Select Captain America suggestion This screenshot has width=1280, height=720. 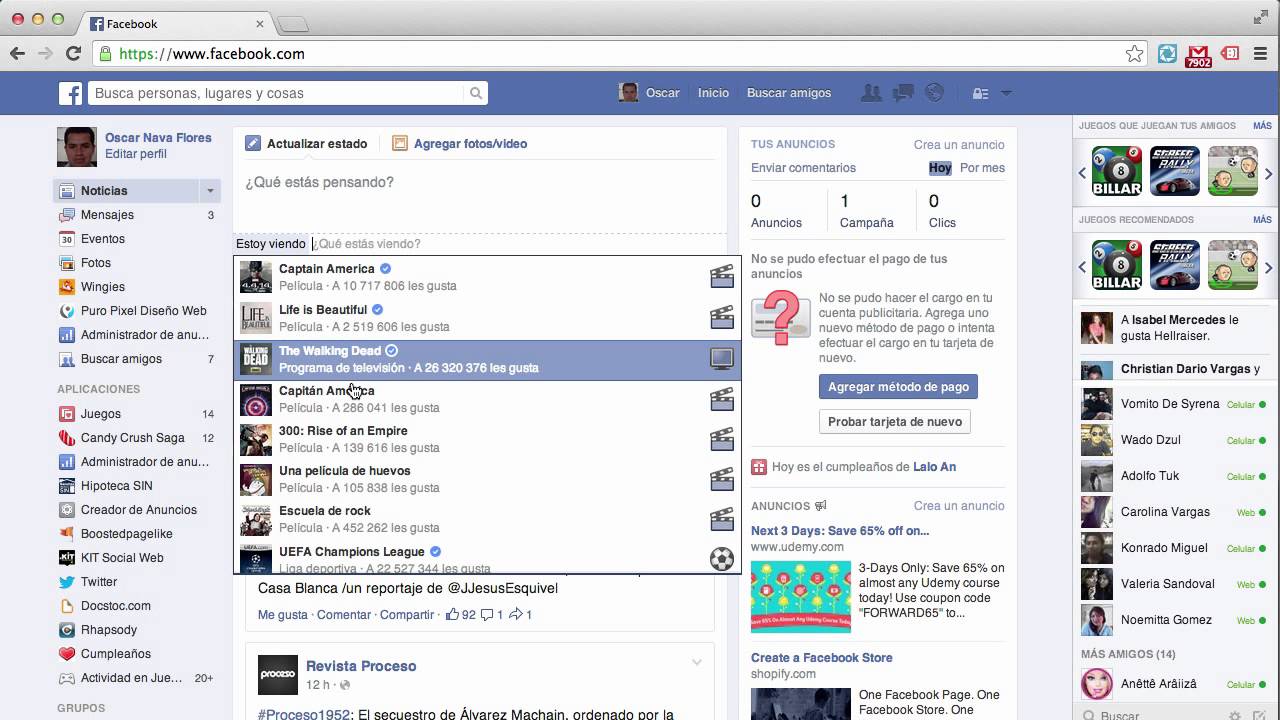tap(488, 277)
